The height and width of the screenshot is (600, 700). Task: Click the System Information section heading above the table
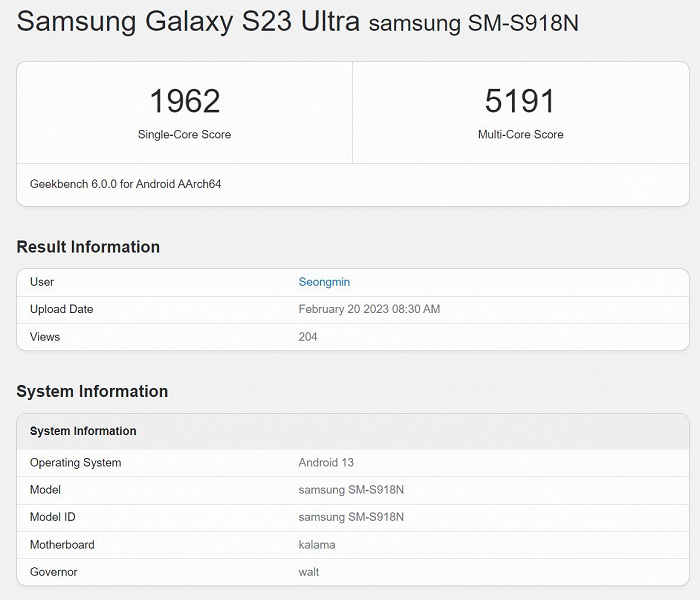click(x=92, y=391)
